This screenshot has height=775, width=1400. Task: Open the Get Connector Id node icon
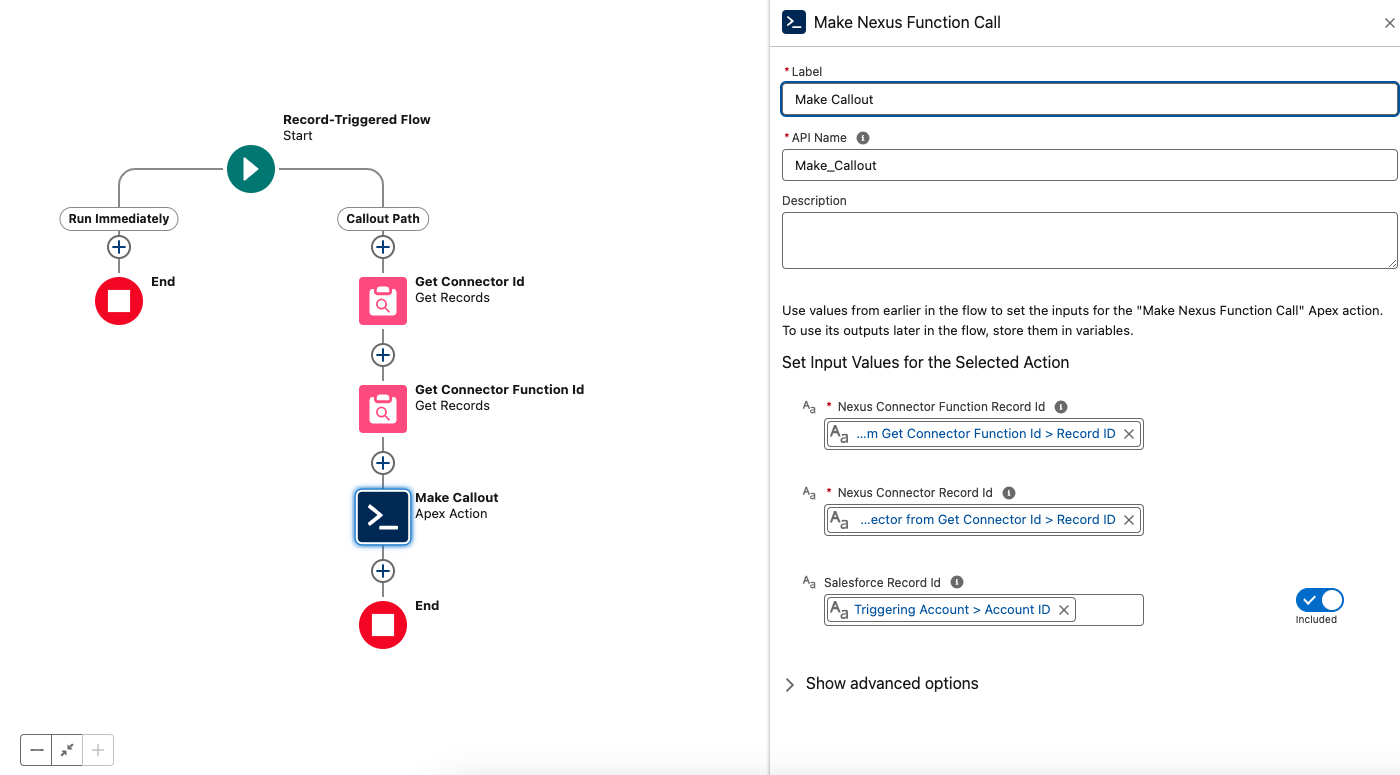pyautogui.click(x=383, y=301)
